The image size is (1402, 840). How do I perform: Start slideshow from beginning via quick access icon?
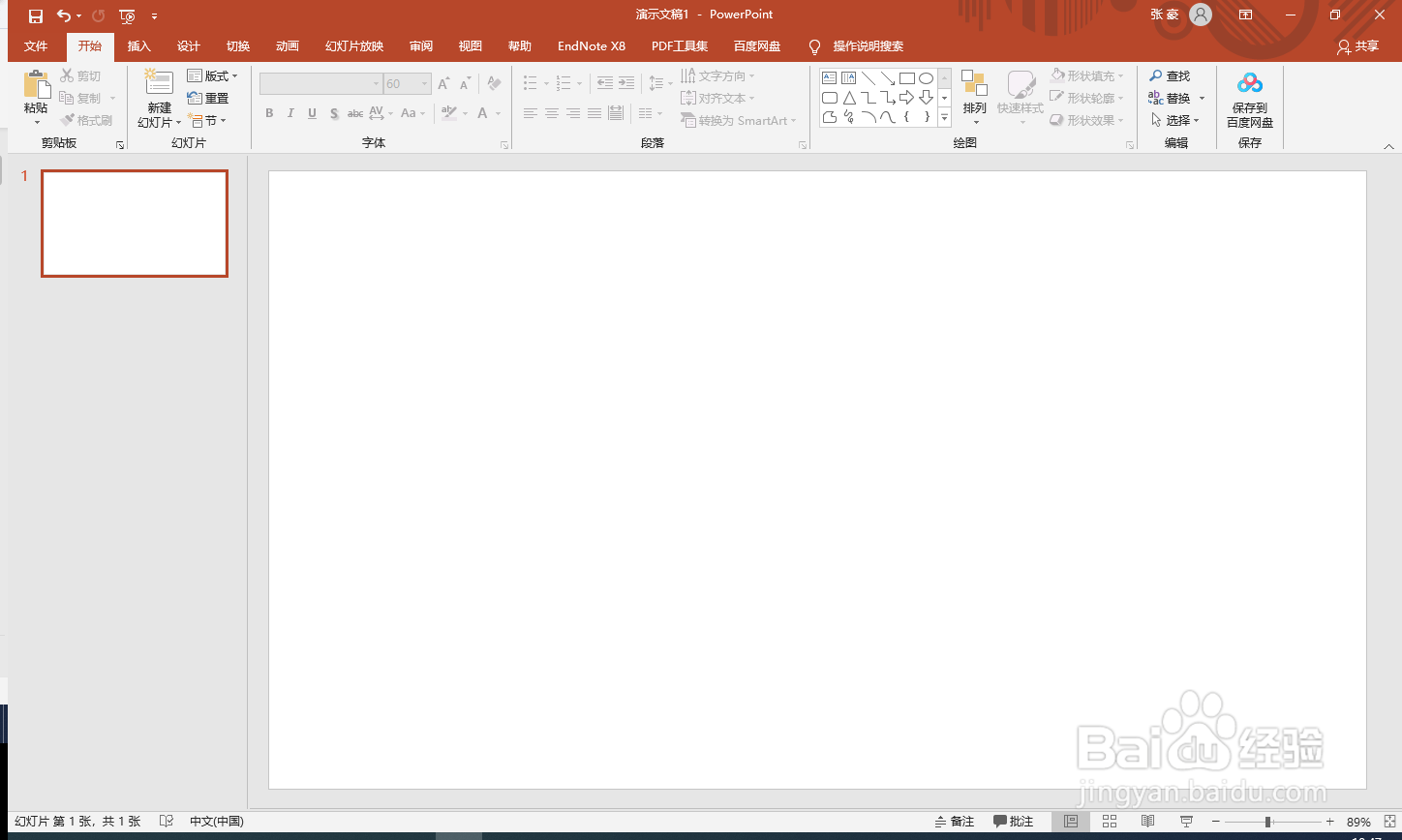(127, 15)
